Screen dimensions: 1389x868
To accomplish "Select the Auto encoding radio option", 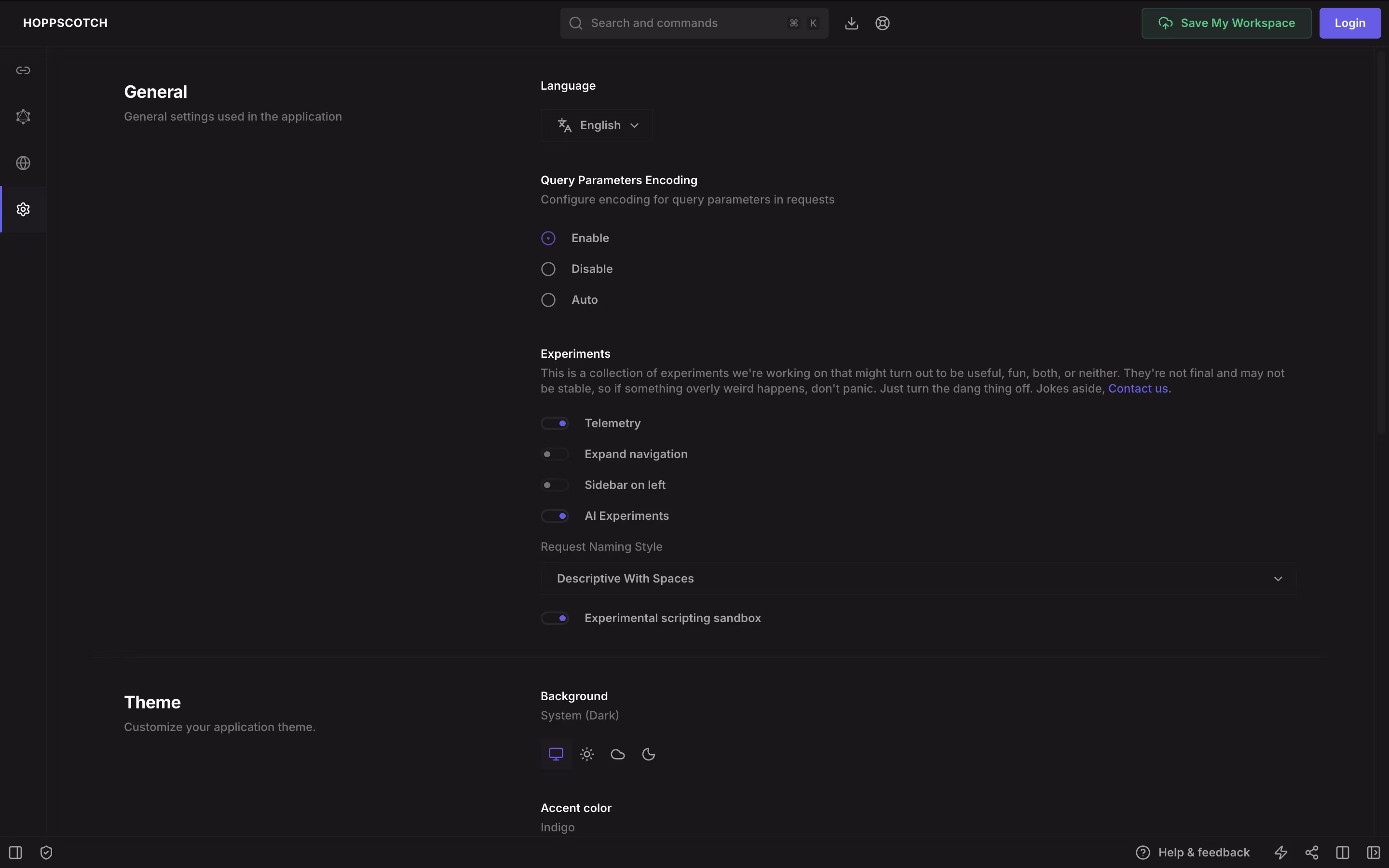I will point(548,300).
